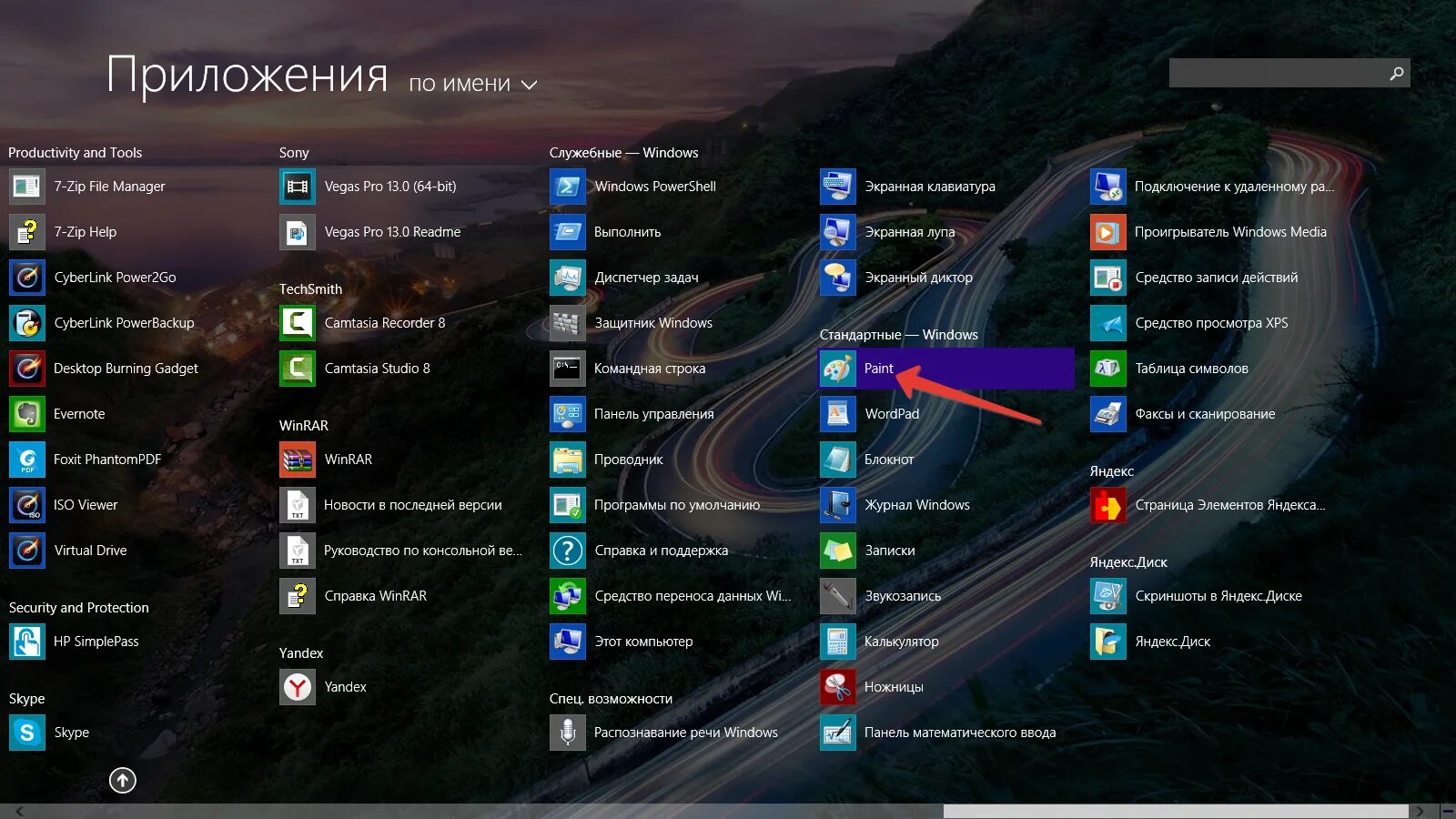Open Диспетчер задач icon
1456x819 pixels.
568,278
